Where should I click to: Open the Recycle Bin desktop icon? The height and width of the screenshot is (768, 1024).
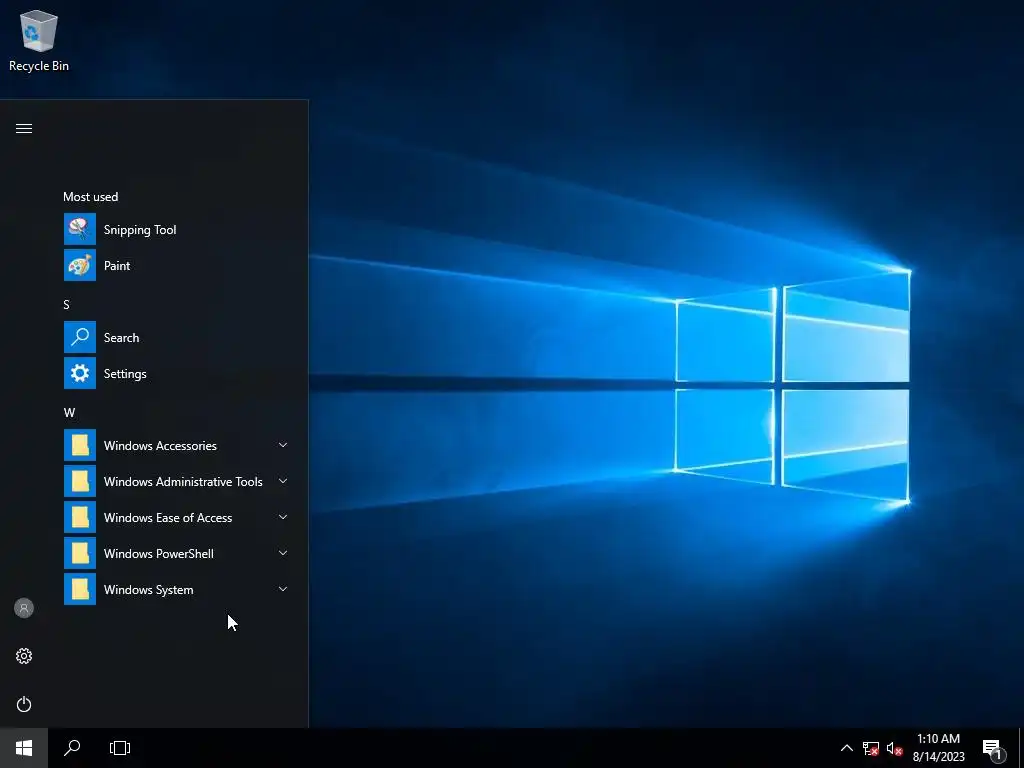[39, 40]
